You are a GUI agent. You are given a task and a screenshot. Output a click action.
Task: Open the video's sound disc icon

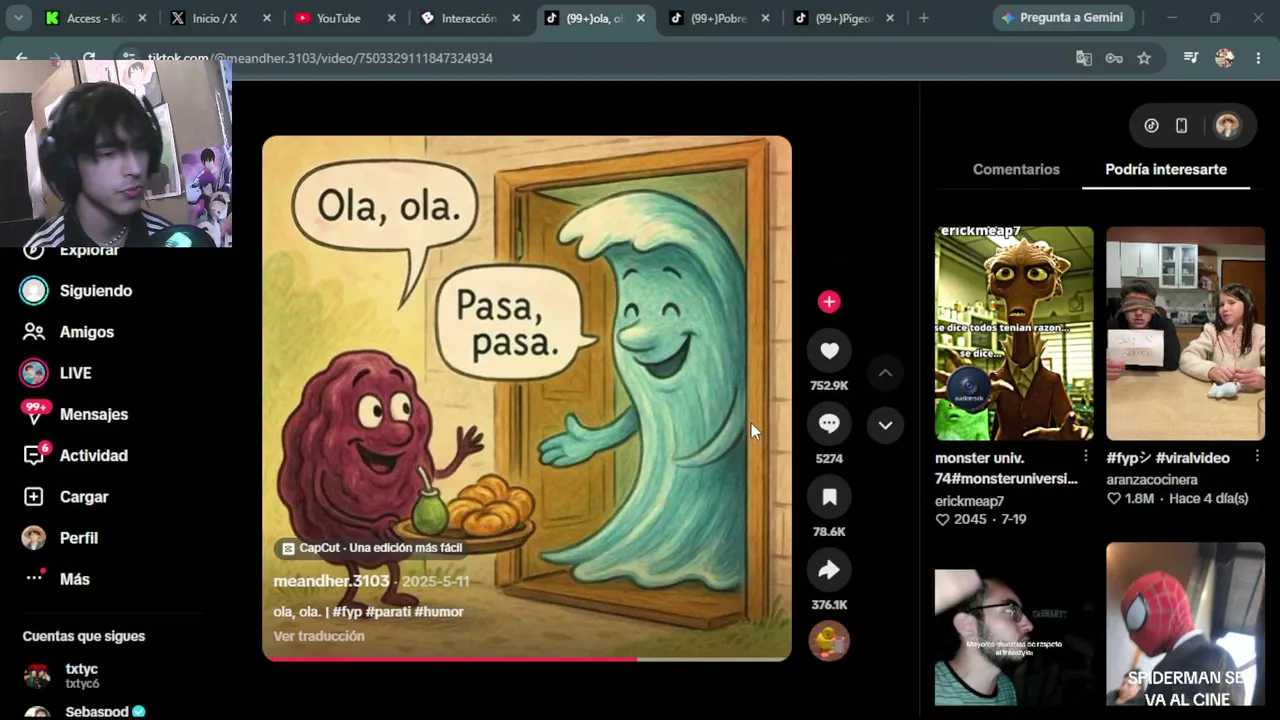829,641
